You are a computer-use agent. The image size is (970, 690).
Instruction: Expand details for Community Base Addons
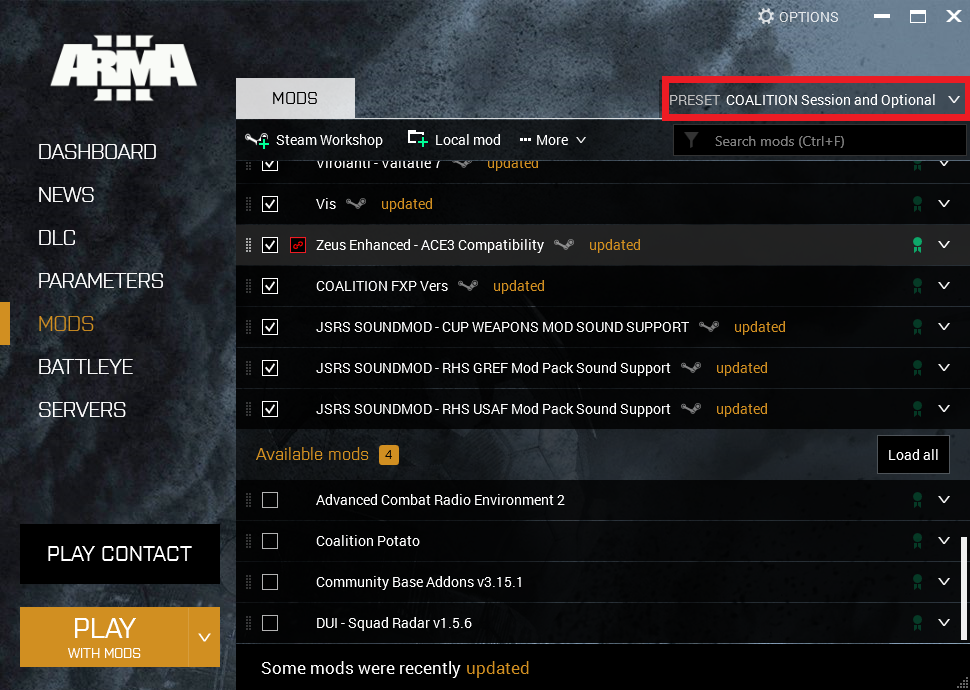click(944, 582)
